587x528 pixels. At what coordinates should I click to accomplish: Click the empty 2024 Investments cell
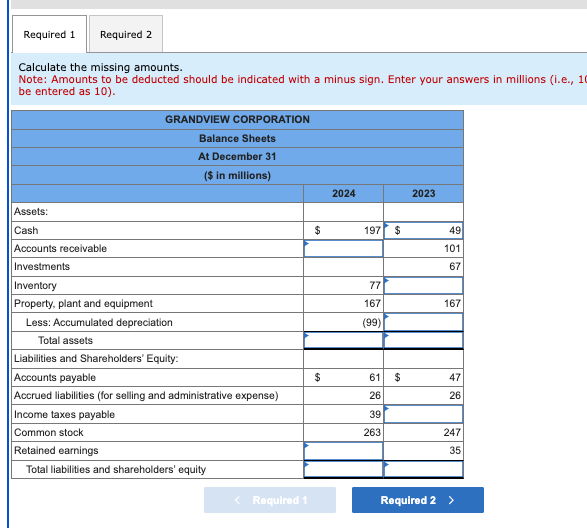pos(343,267)
